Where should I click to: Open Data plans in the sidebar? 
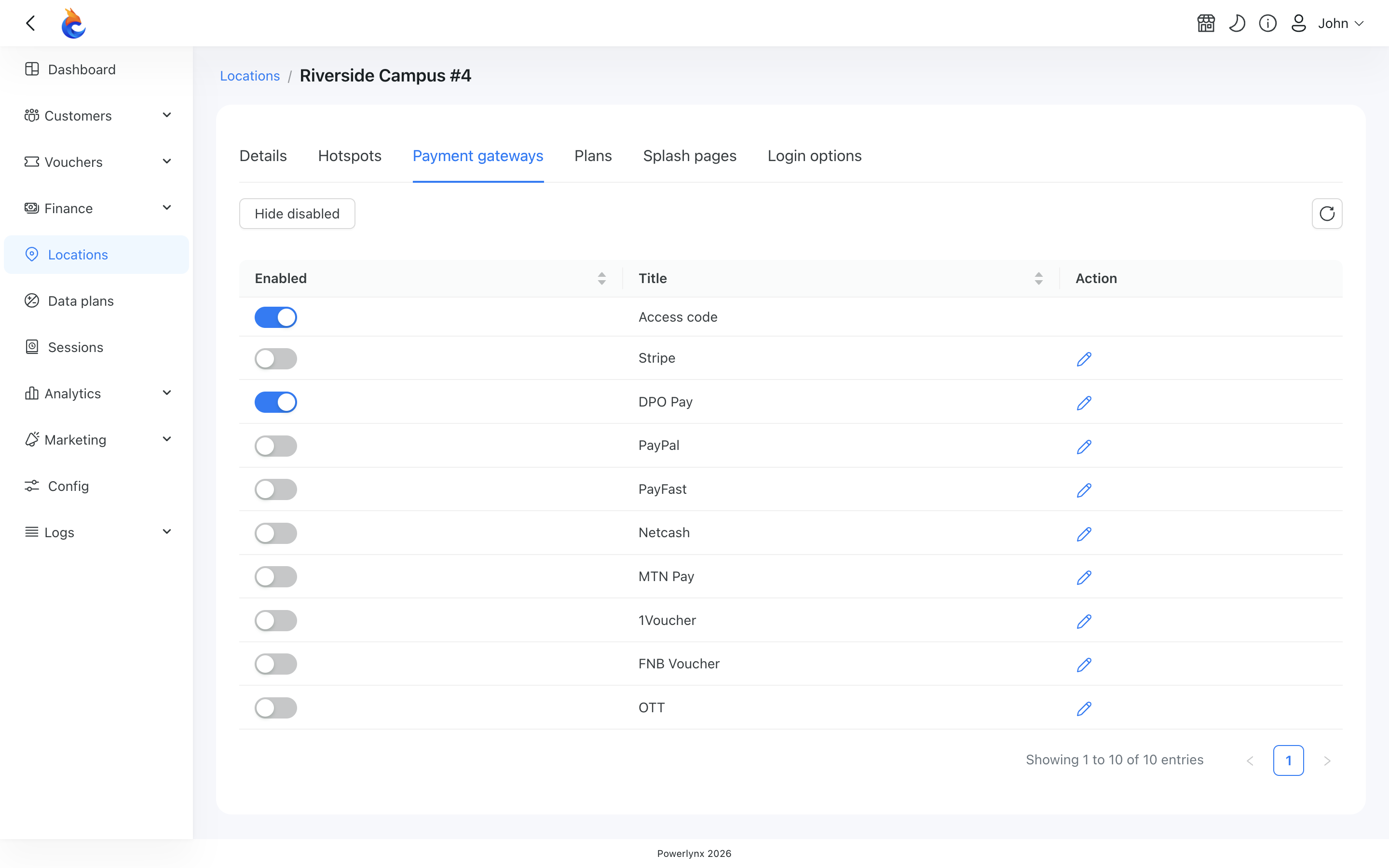(x=96, y=301)
